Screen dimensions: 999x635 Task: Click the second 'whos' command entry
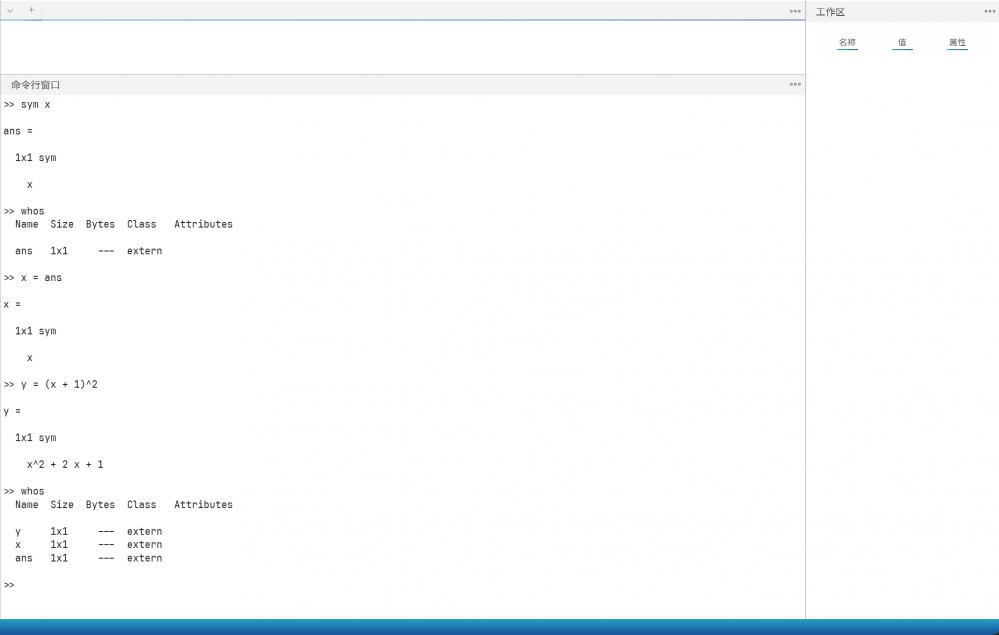pyautogui.click(x=32, y=492)
